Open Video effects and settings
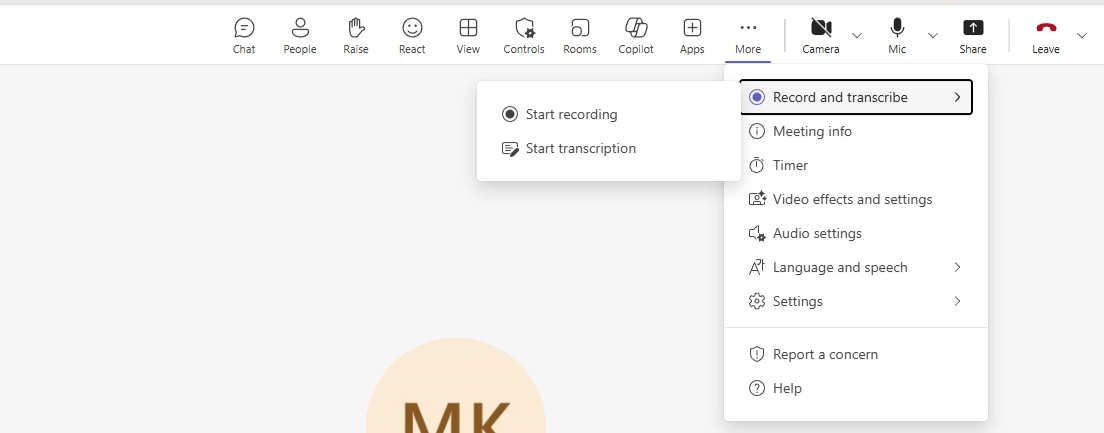 pyautogui.click(x=856, y=199)
